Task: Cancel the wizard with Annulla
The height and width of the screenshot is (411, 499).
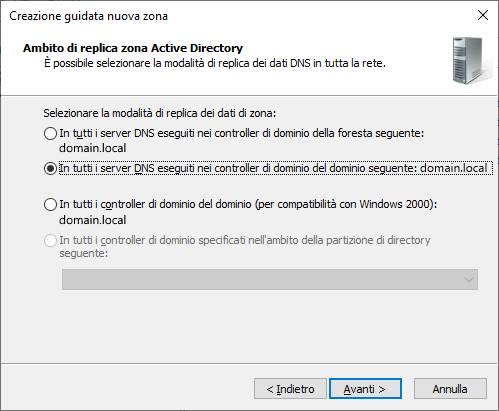Action: [x=450, y=389]
